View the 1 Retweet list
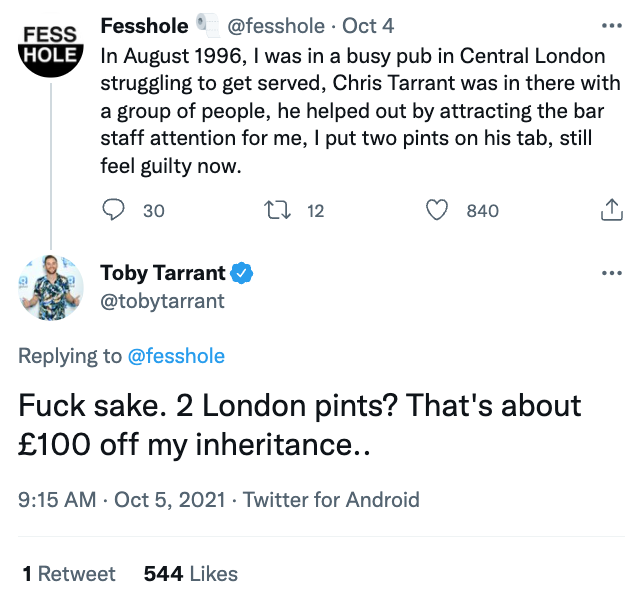 tap(69, 574)
